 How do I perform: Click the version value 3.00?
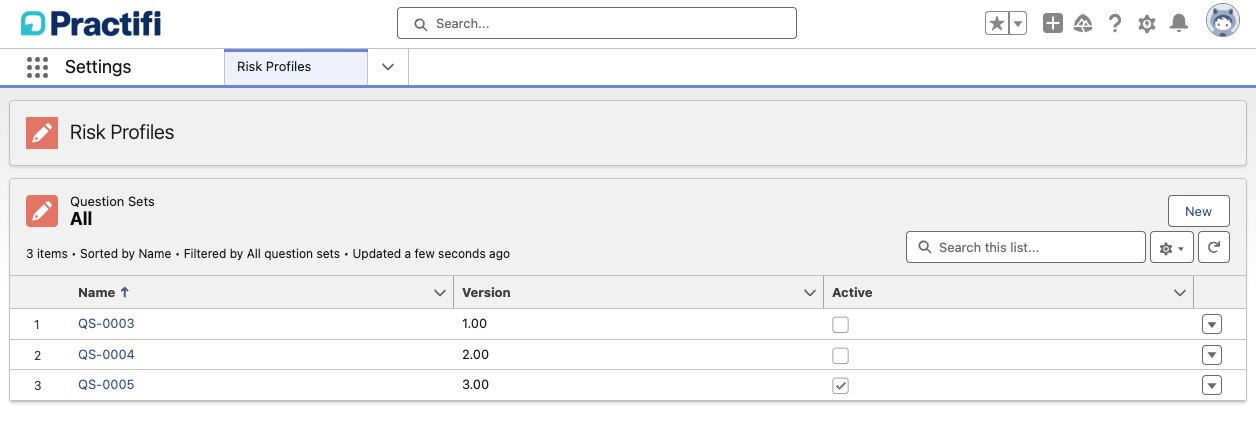click(x=475, y=385)
